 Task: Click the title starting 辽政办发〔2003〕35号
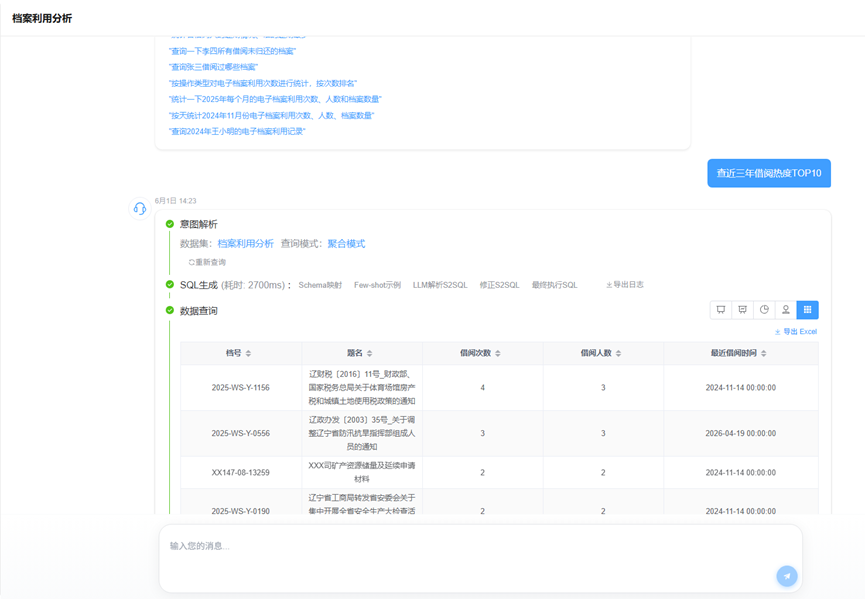coord(362,434)
